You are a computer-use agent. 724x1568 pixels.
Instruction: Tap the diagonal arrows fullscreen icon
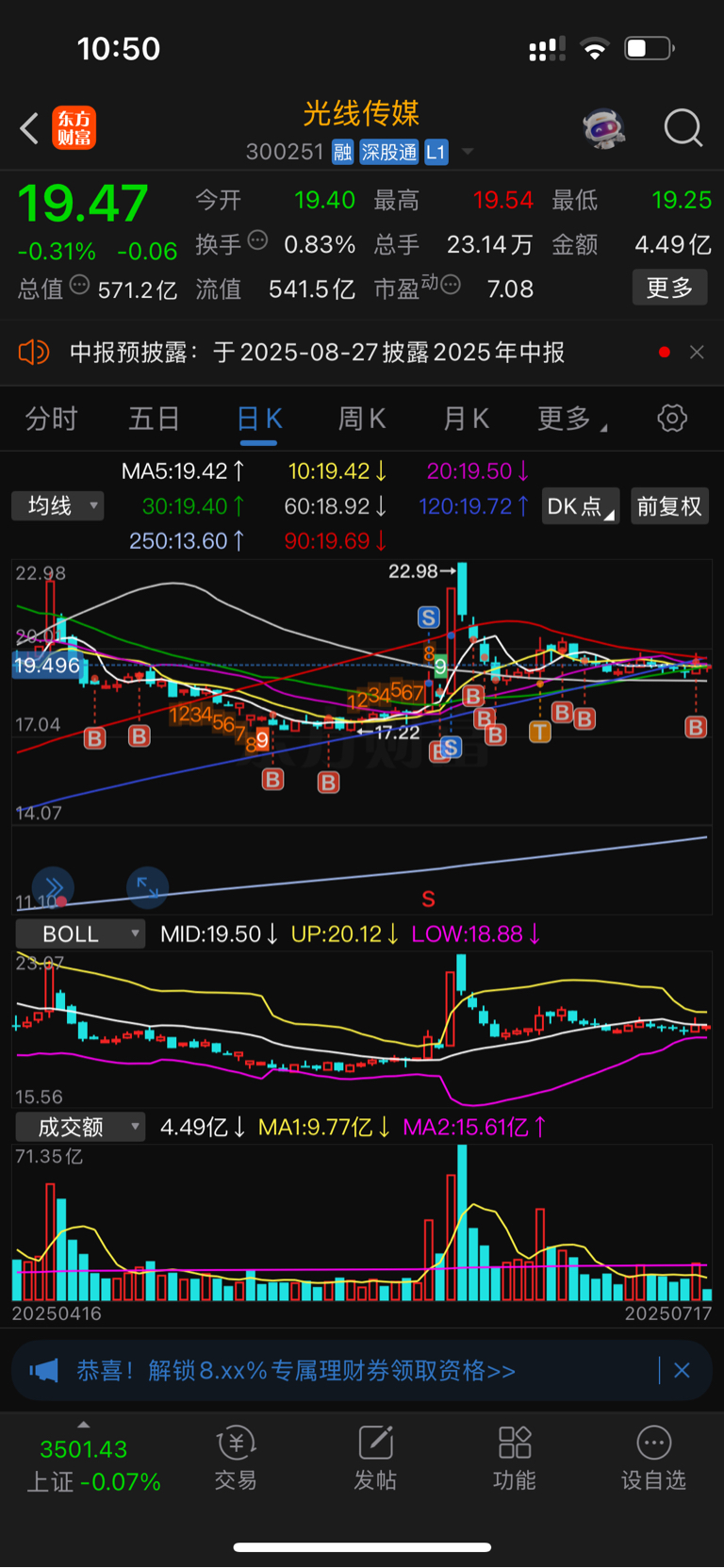pyautogui.click(x=148, y=887)
